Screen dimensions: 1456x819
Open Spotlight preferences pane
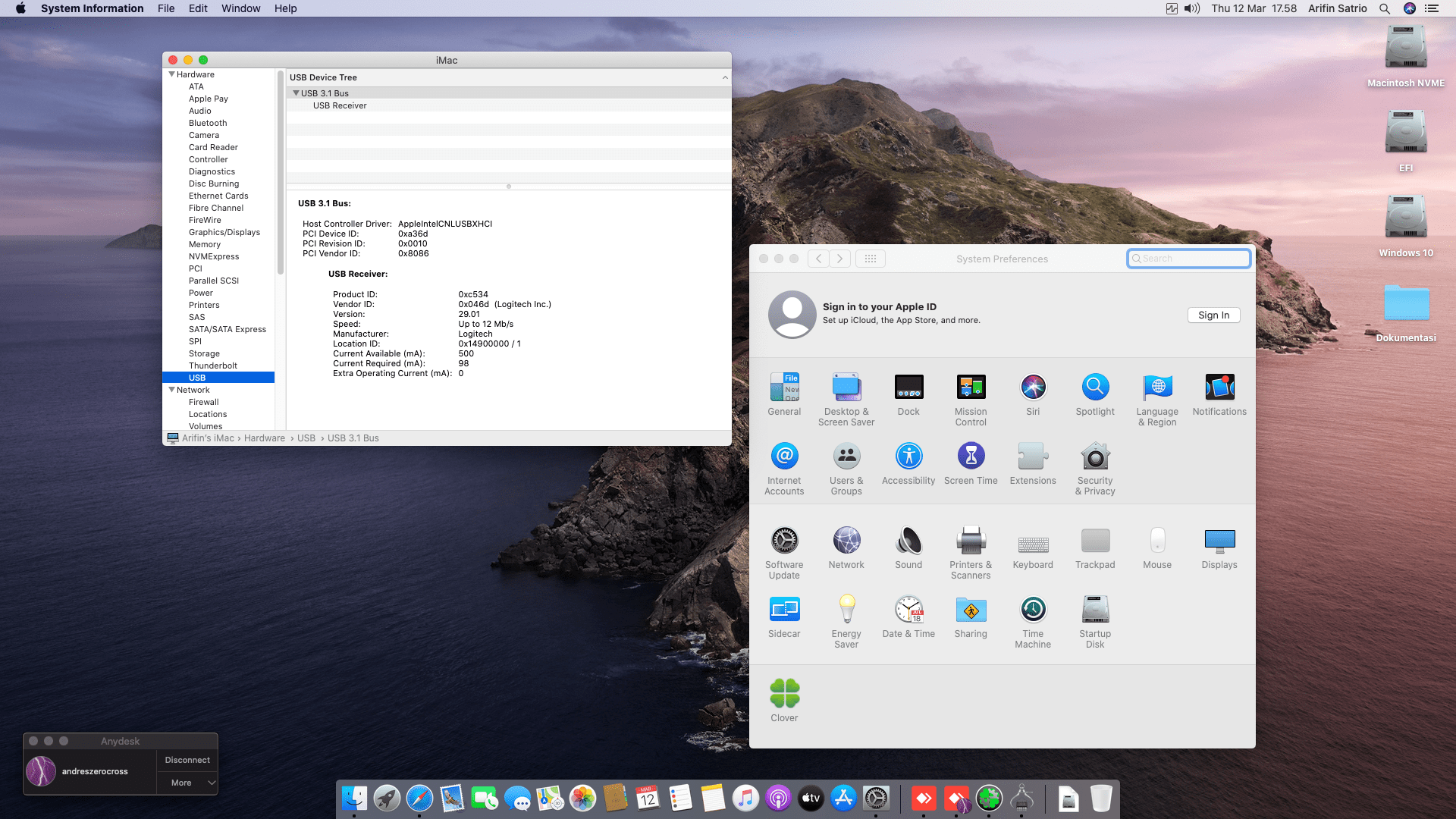coord(1095,394)
